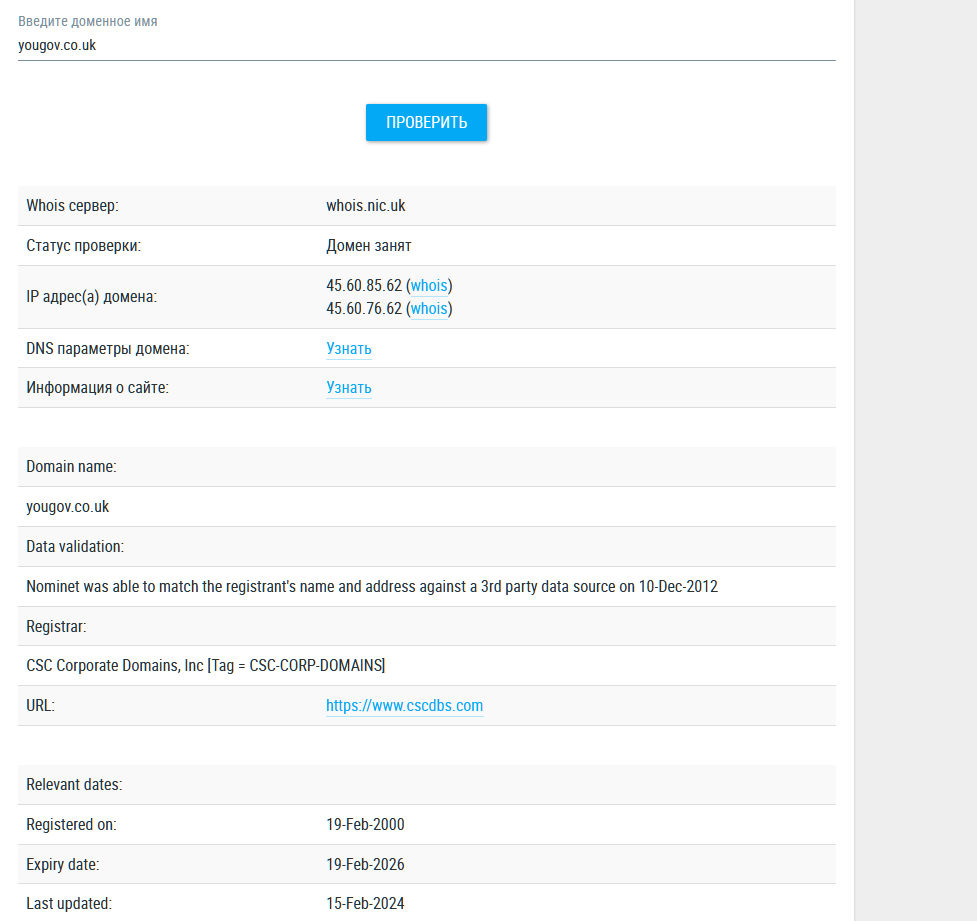Click Узнать link for DNS параметры домена

coord(348,349)
